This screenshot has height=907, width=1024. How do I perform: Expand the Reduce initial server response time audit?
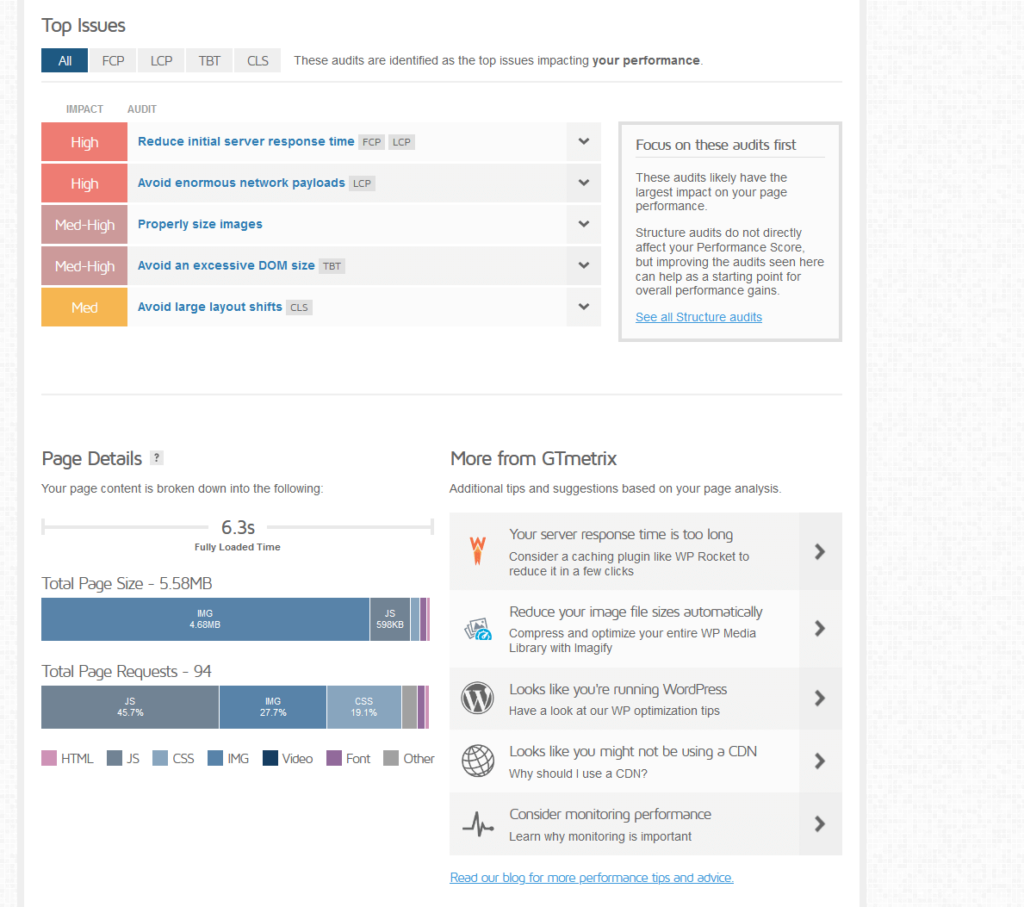[x=583, y=142]
